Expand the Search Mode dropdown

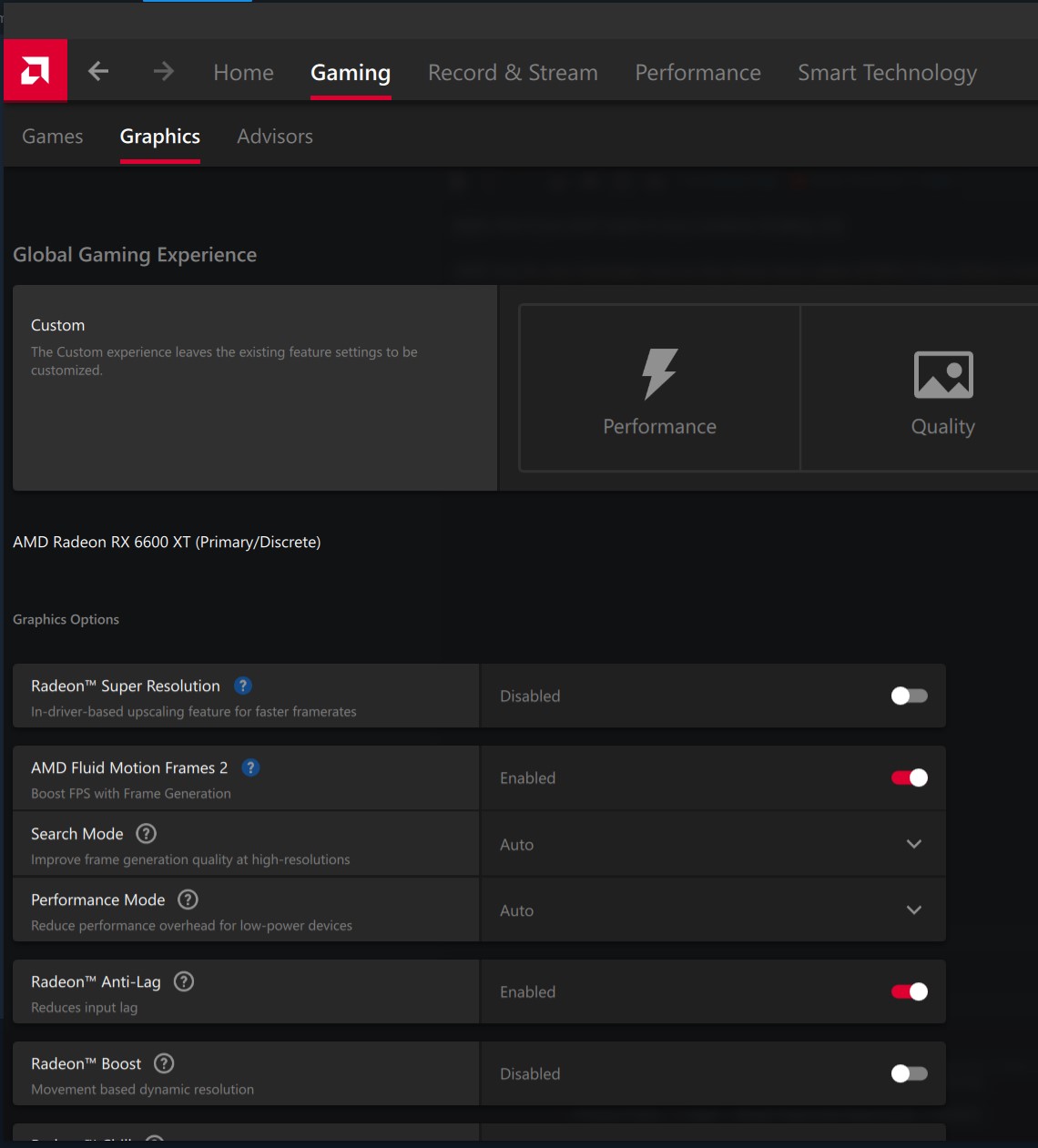click(x=913, y=844)
